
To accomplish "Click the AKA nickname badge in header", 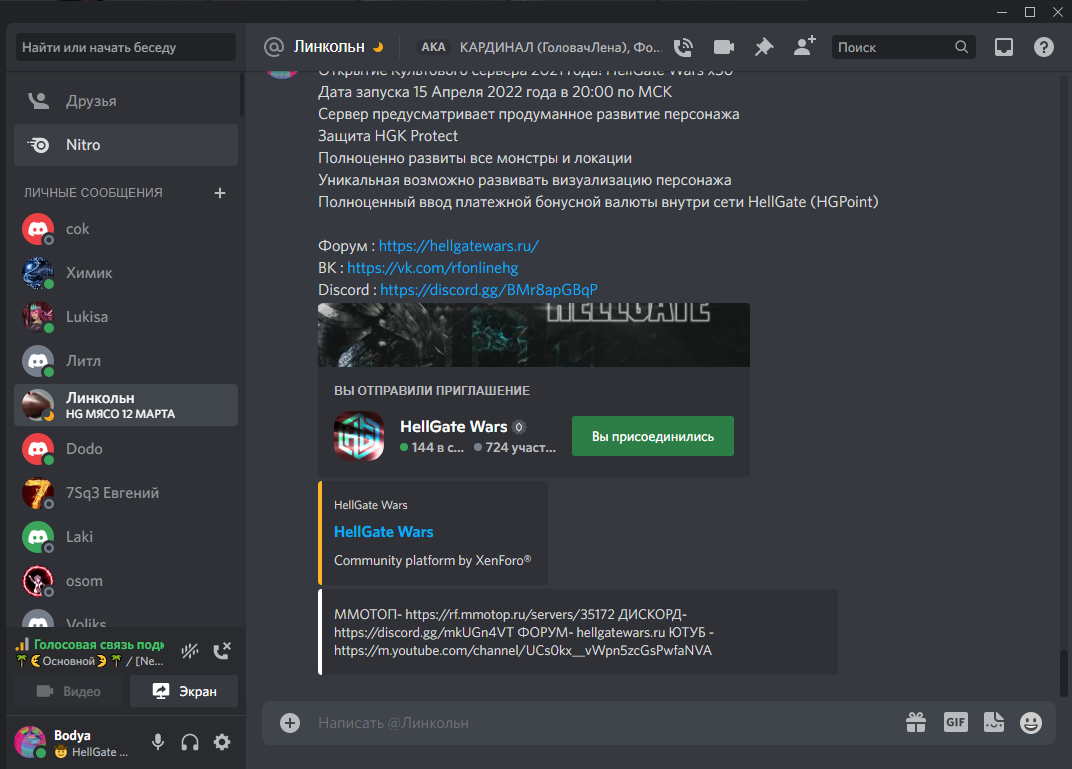I will tap(433, 47).
